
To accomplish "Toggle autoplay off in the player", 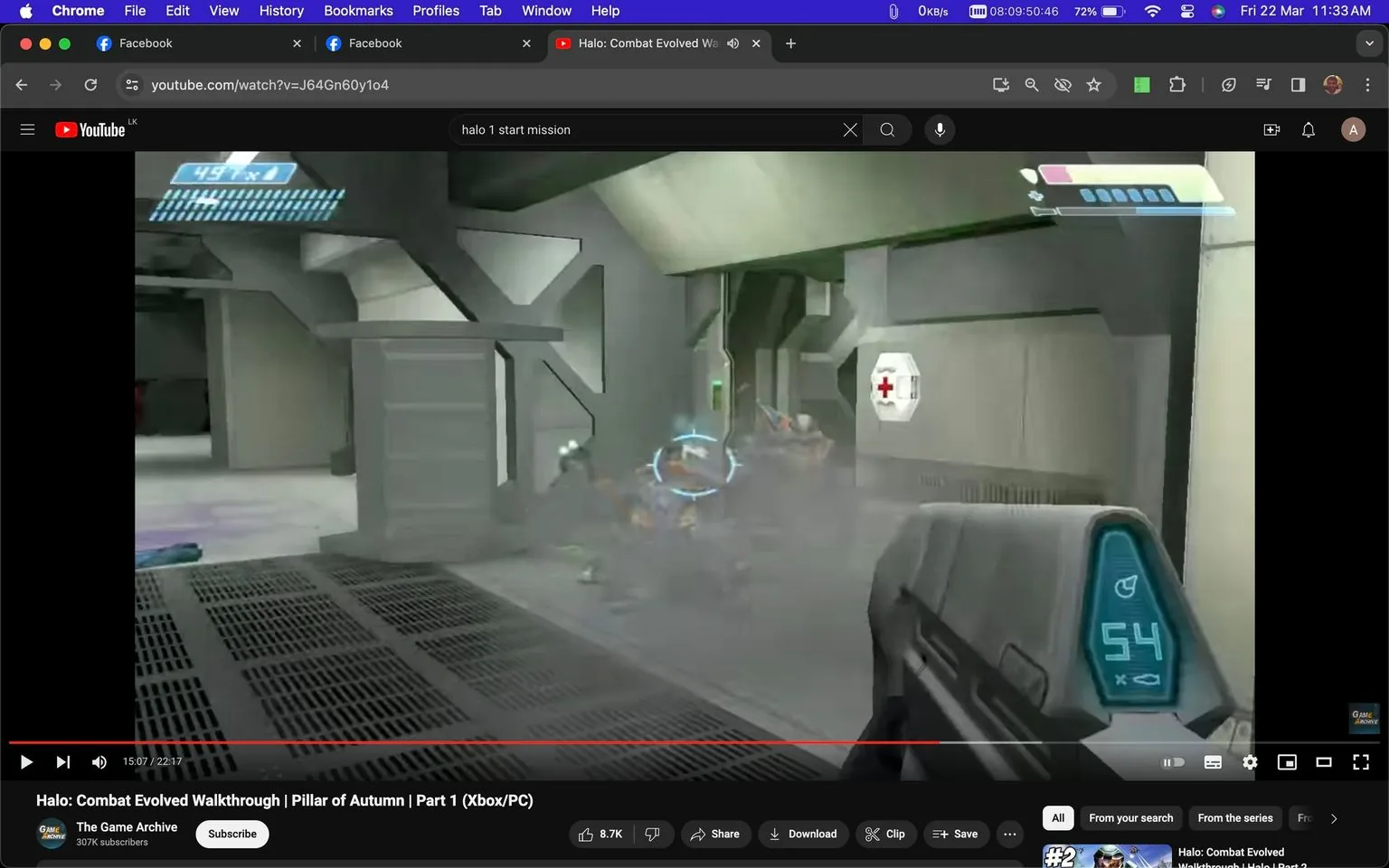I will 1173,762.
